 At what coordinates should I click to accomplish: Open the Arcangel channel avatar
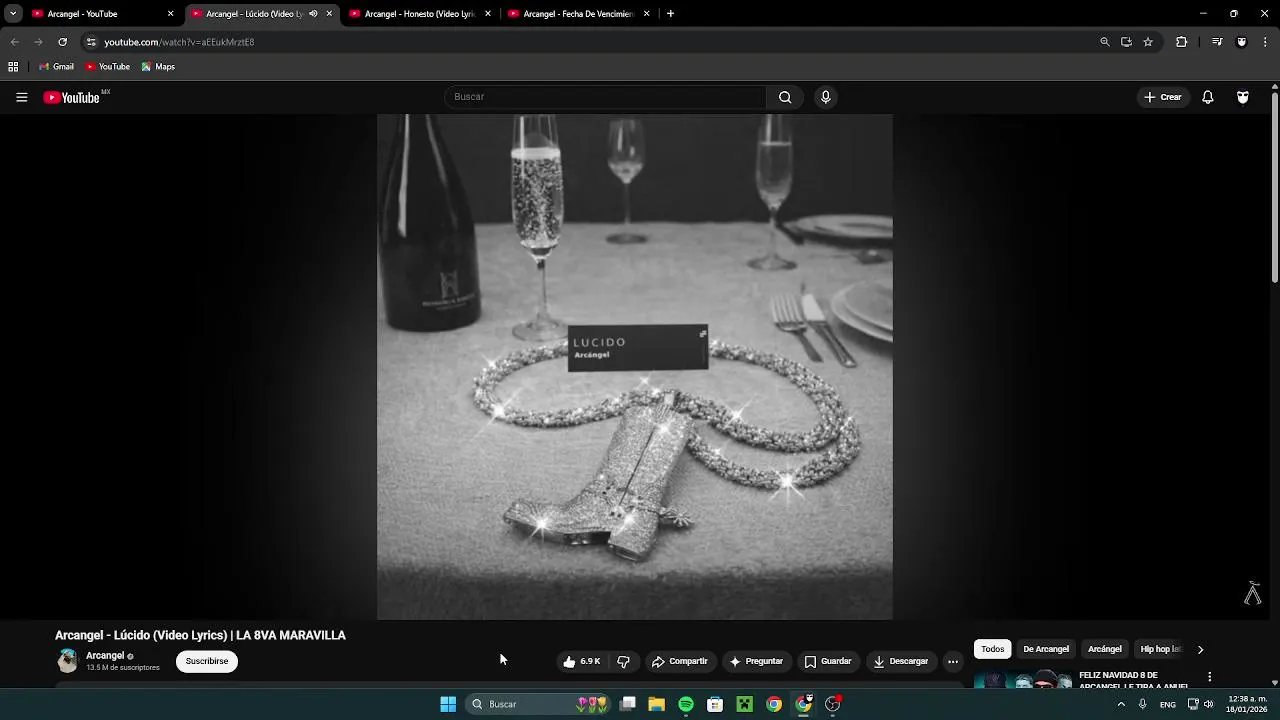(67, 661)
